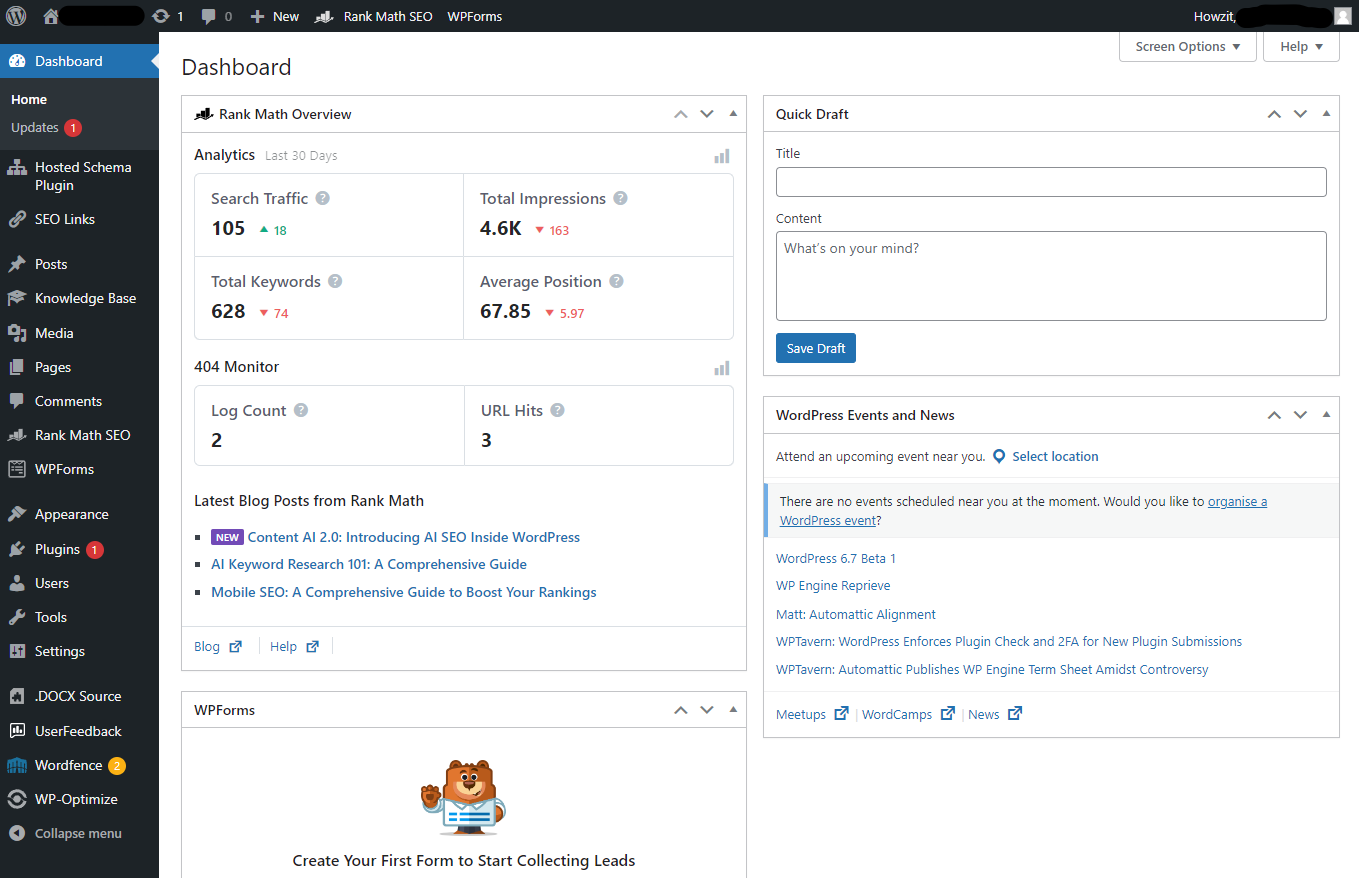1359x878 pixels.
Task: Collapse the Quick Draft widget
Action: click(x=1326, y=113)
